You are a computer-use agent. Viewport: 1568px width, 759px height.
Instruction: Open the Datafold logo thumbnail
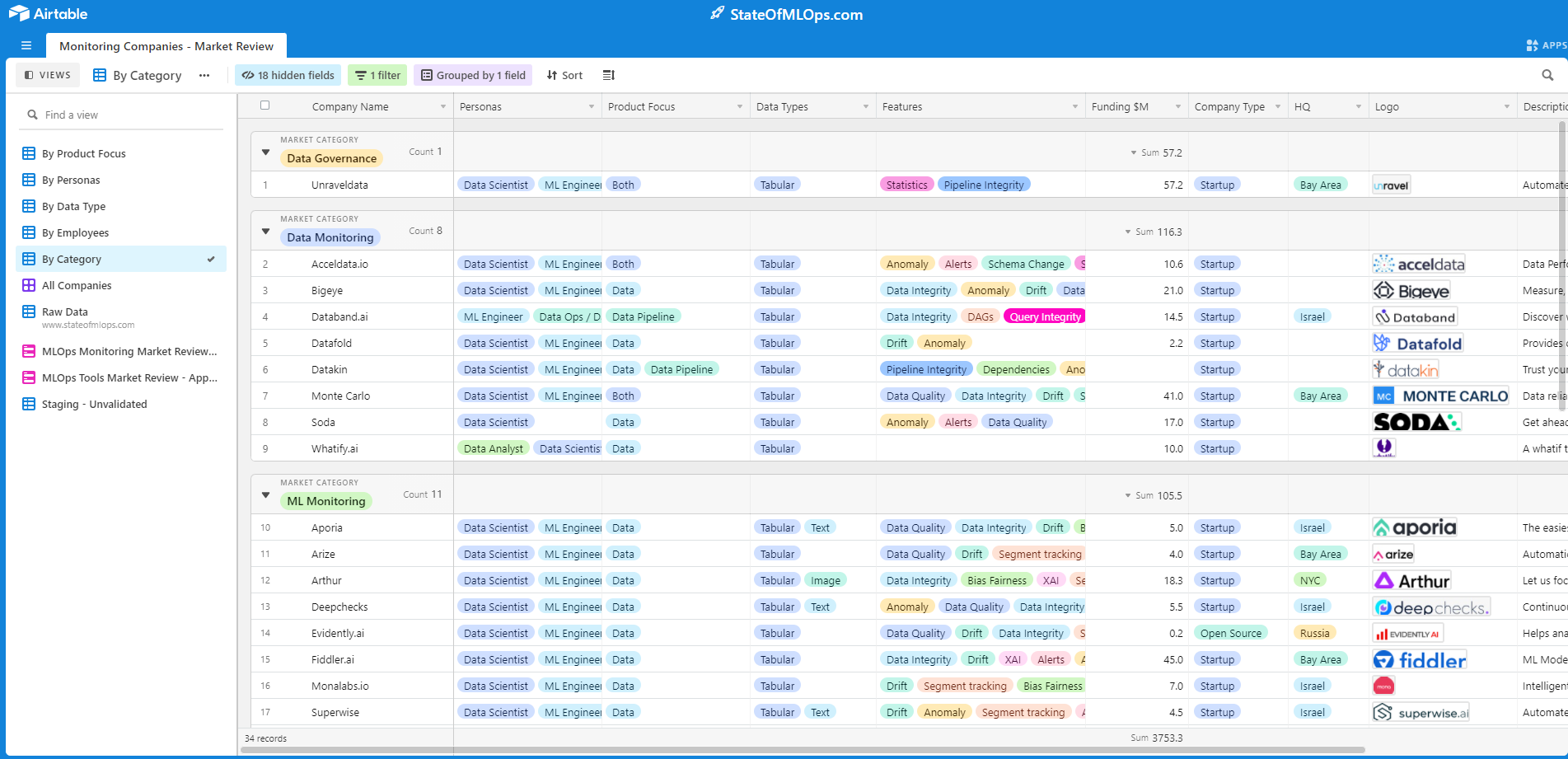click(1418, 343)
